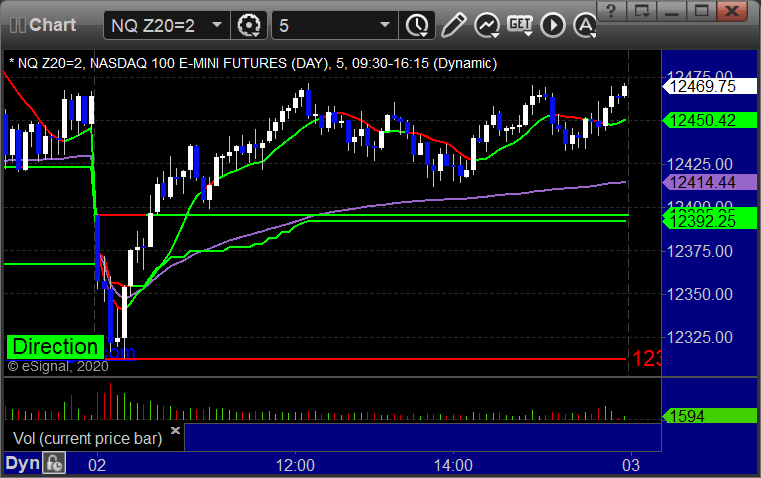
Task: Click the purple 12414.44 price marker
Action: pos(709,182)
